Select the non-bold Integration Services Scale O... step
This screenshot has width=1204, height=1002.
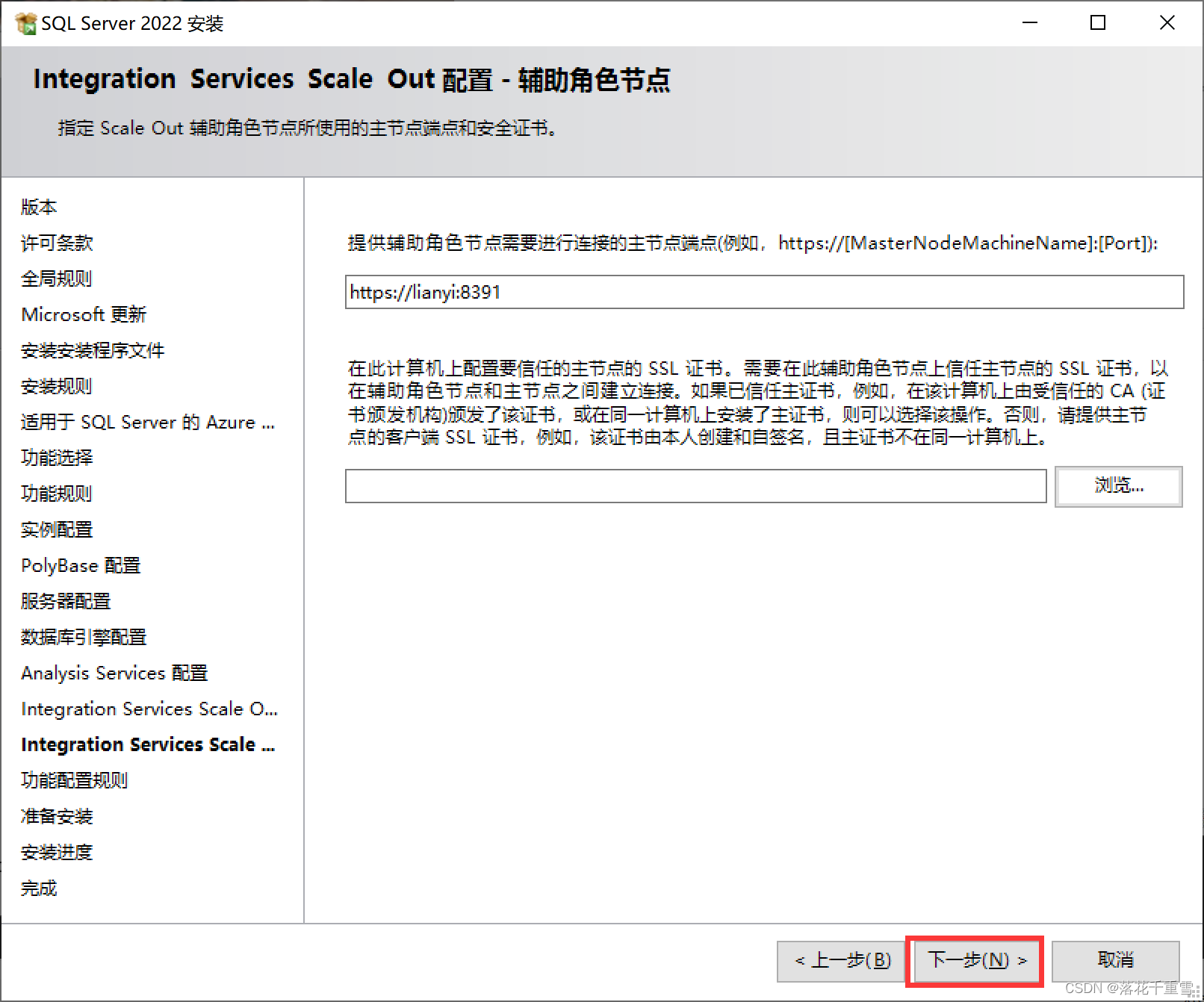[x=149, y=709]
